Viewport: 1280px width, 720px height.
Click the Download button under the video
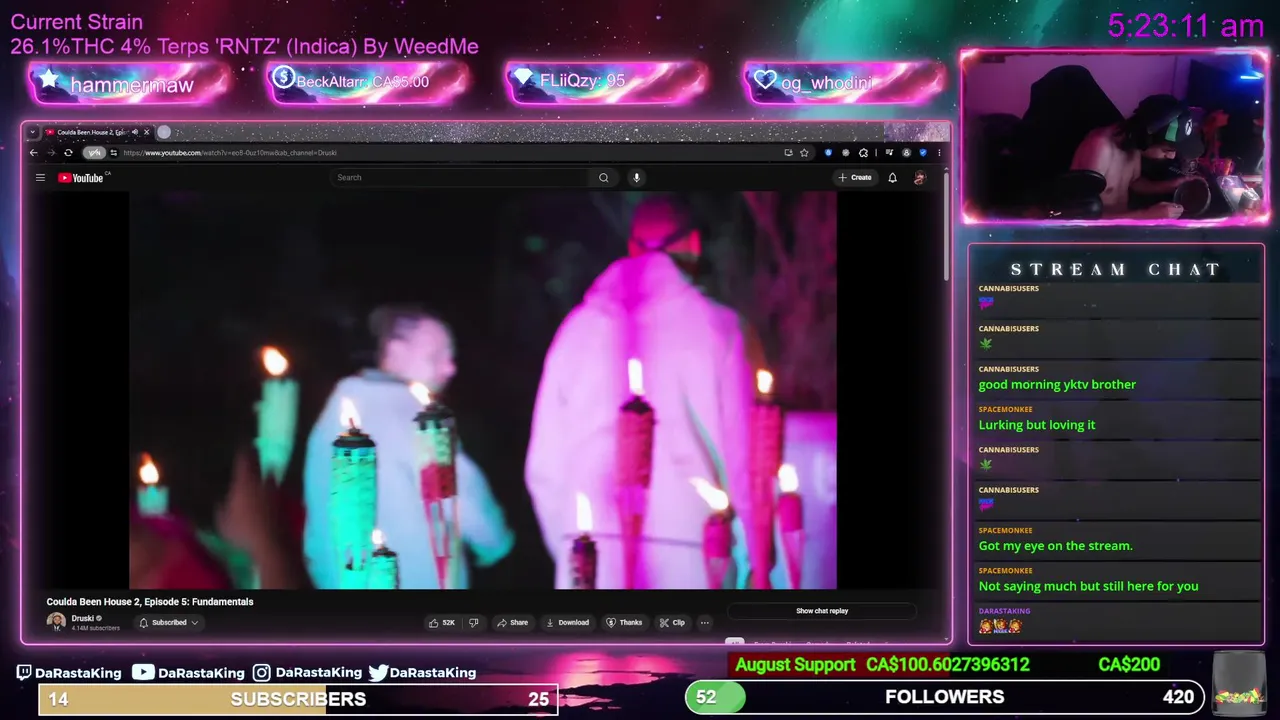pos(567,622)
